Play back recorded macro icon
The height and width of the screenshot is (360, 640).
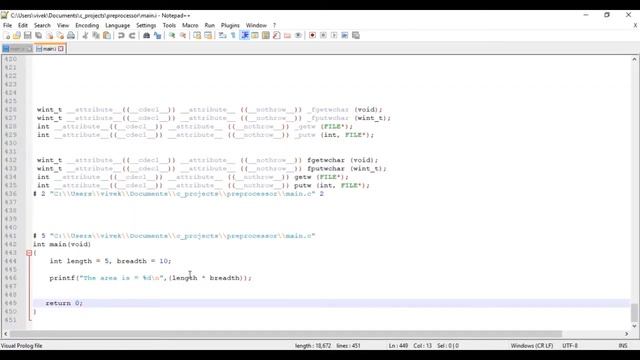point(334,36)
